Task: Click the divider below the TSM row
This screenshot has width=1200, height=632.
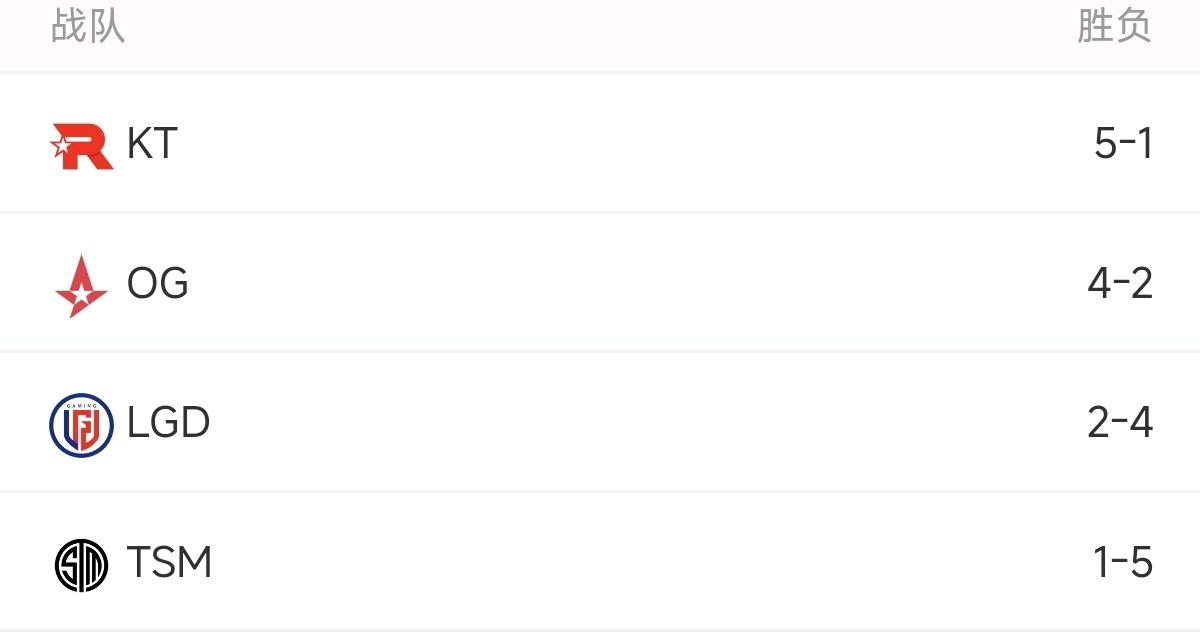Action: (600, 631)
